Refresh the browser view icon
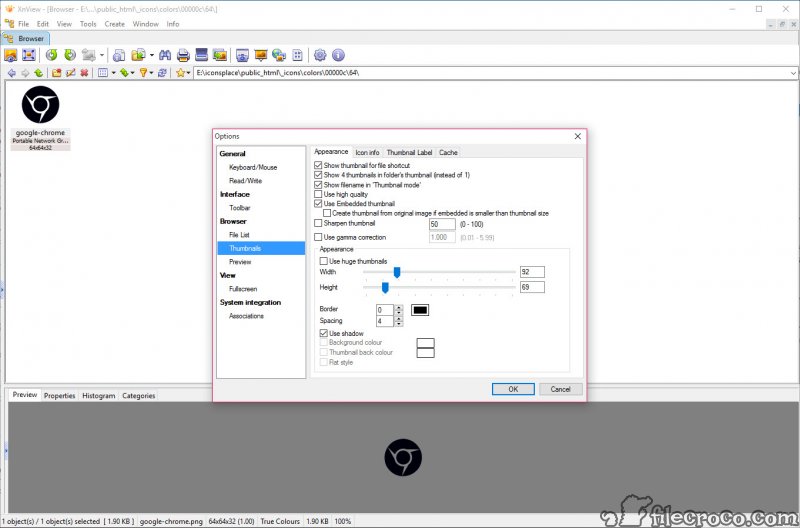 (163, 73)
